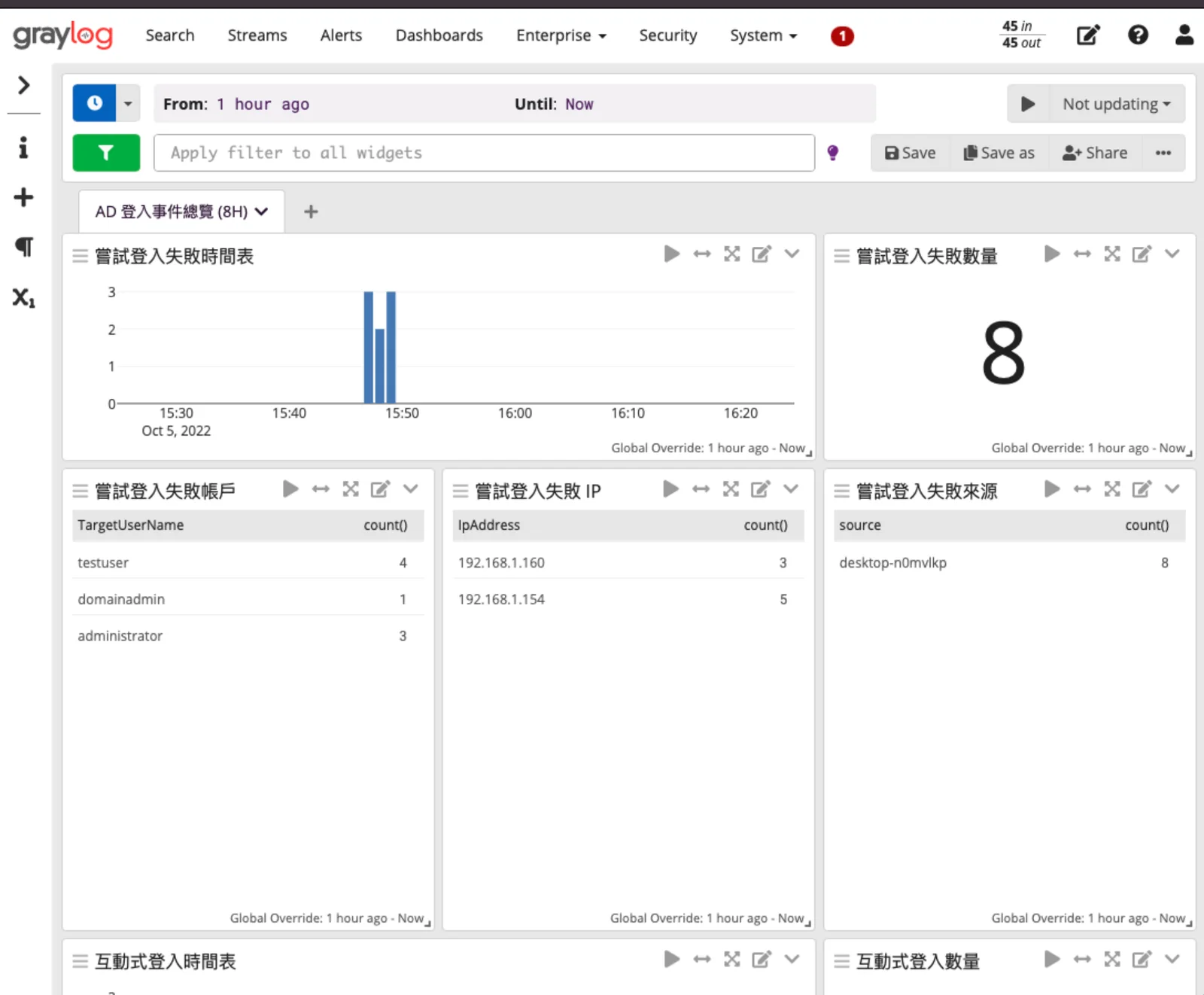Image resolution: width=1204 pixels, height=995 pixels.
Task: Open 嘗試登入失敗 IP widget actions chevron
Action: (x=791, y=489)
